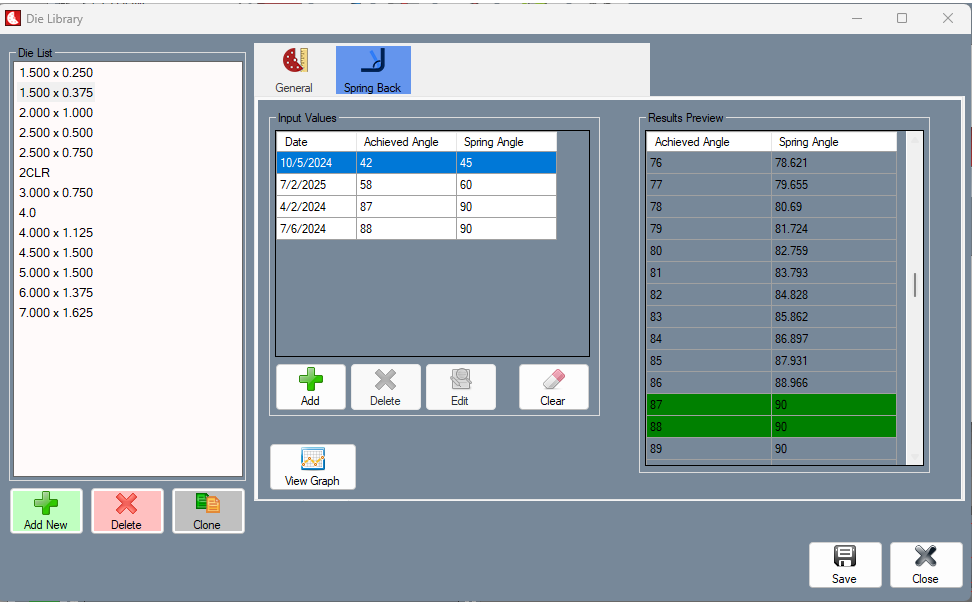Click the Add New die button
This screenshot has width=972, height=606.
[46, 511]
